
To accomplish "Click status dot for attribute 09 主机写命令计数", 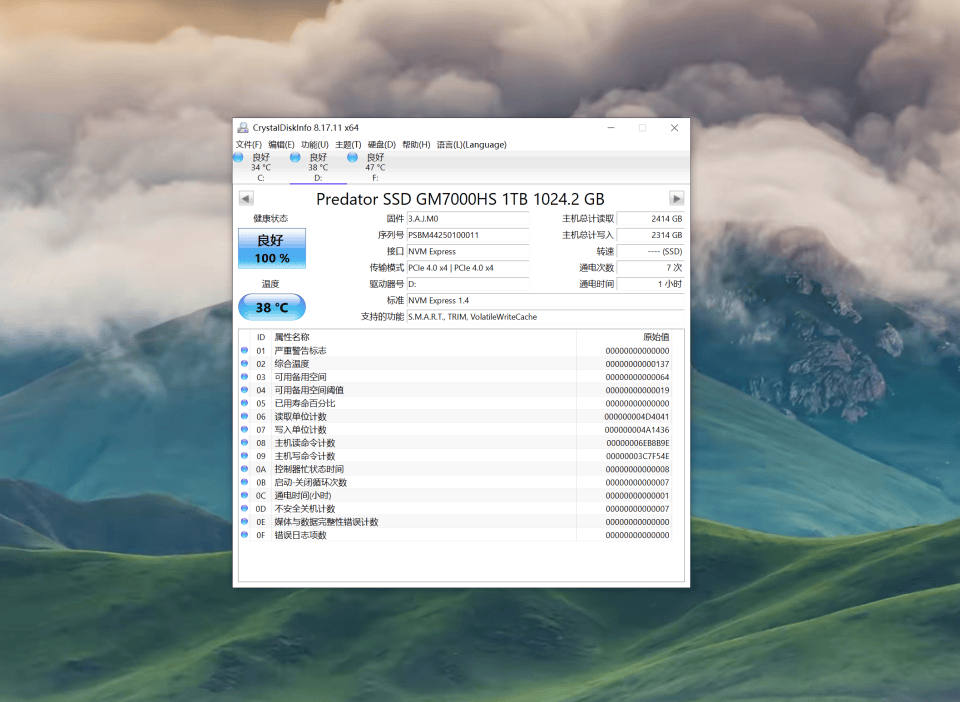I will click(244, 455).
